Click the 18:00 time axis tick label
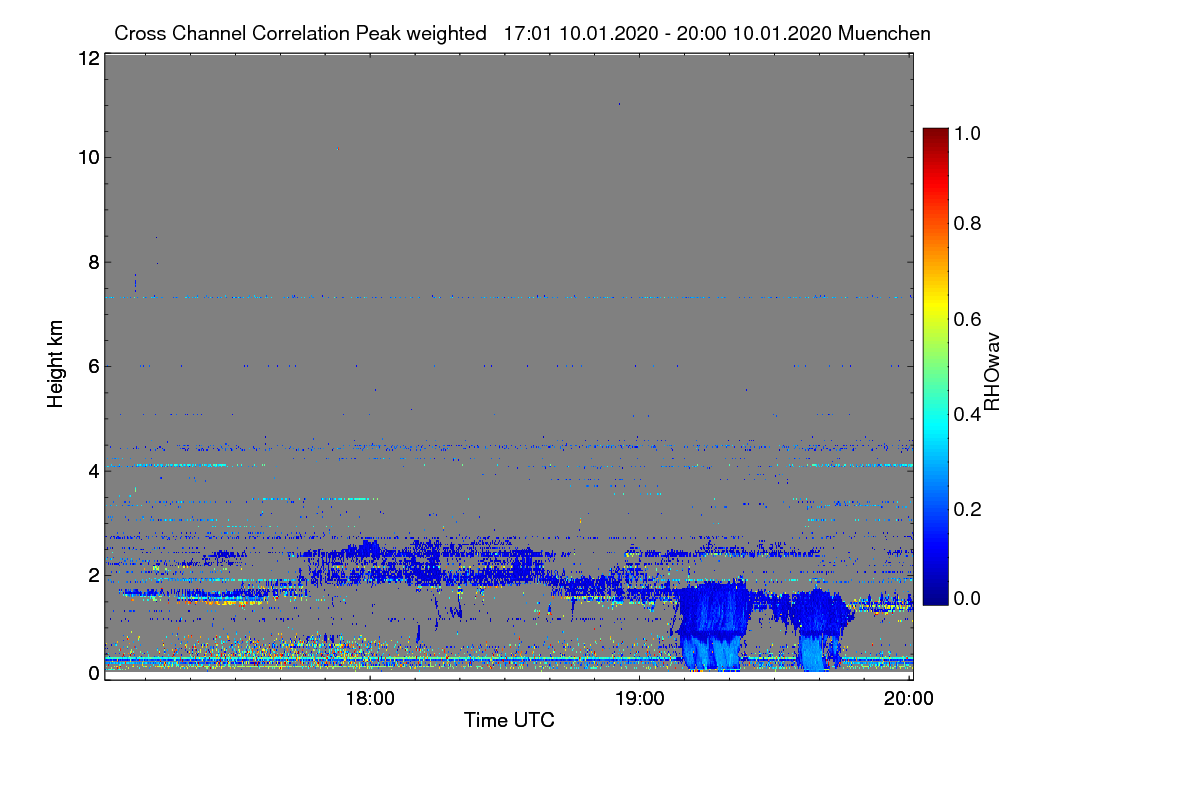1200x800 pixels. coord(369,699)
